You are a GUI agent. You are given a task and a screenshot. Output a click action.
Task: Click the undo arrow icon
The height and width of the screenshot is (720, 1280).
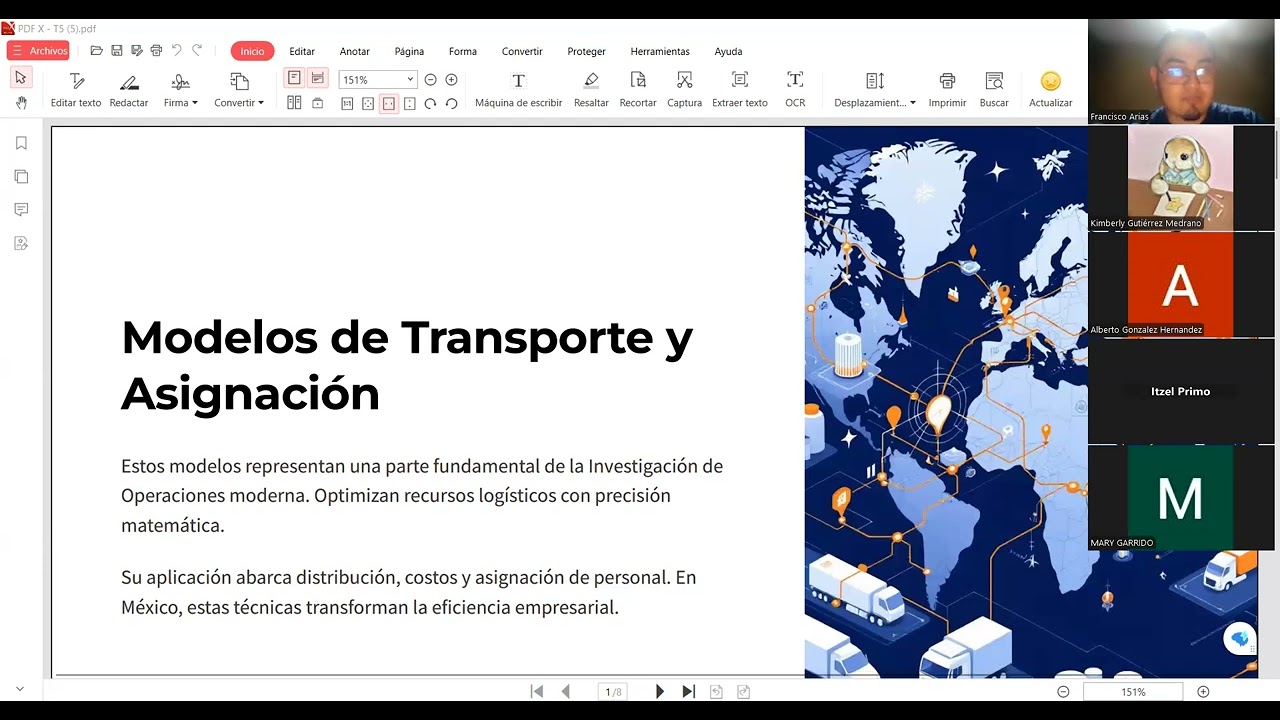pyautogui.click(x=177, y=50)
